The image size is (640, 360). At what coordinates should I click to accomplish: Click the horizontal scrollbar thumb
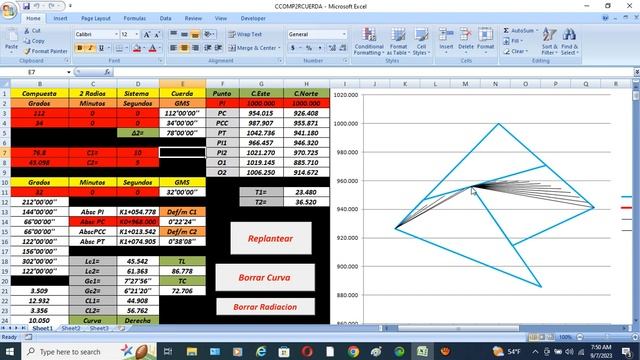pyautogui.click(x=458, y=328)
